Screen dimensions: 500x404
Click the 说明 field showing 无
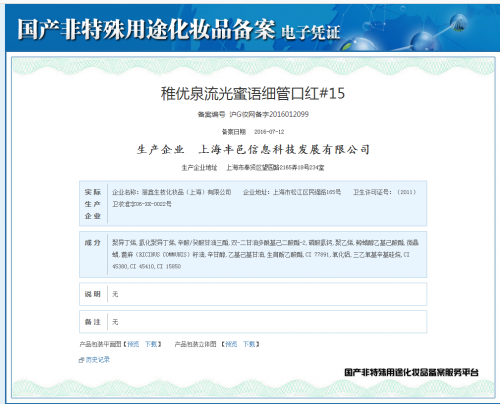(253, 294)
